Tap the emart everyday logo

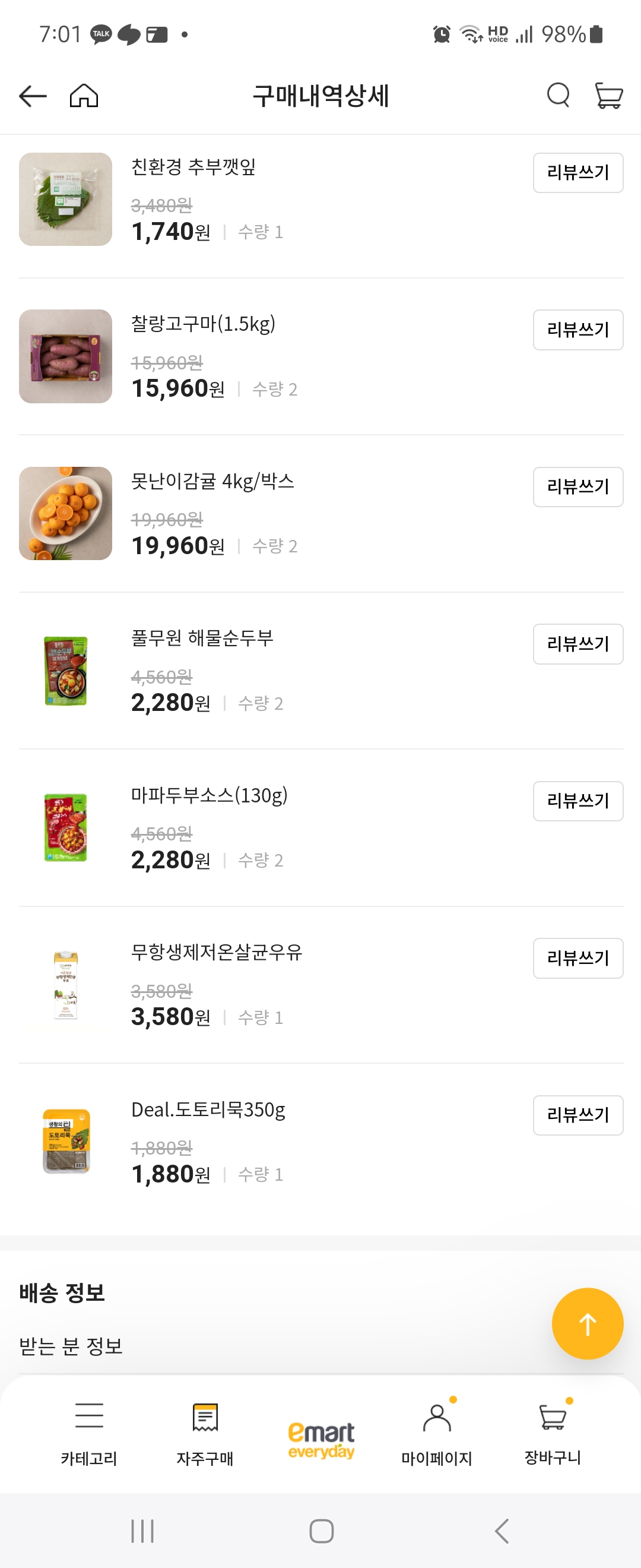(x=321, y=1440)
